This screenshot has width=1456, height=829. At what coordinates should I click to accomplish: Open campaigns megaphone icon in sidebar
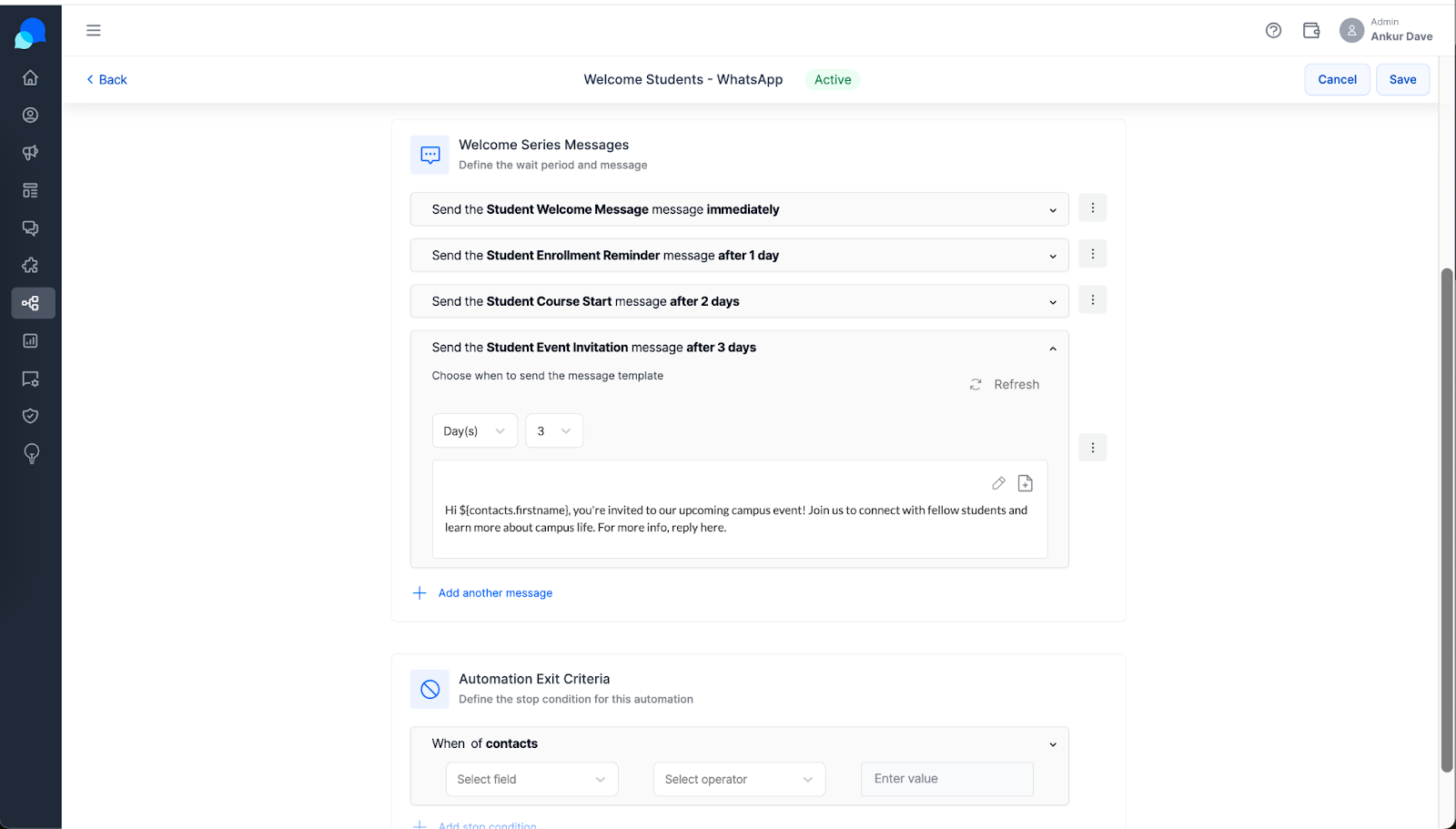click(30, 153)
